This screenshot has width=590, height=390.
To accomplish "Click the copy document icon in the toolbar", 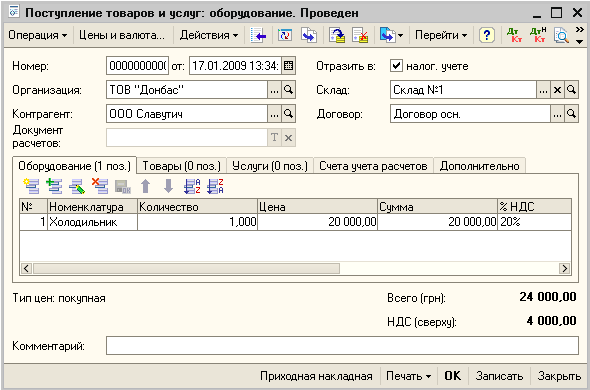I will (x=309, y=35).
